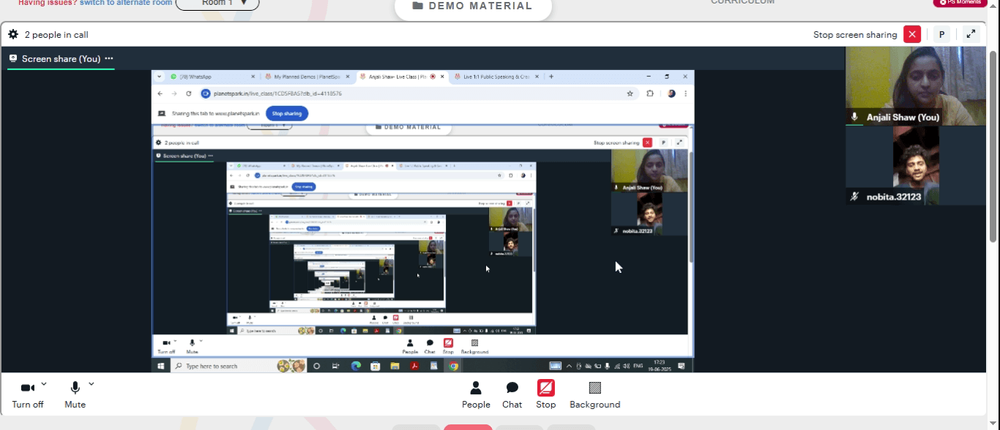Open the call settings gear icon
This screenshot has height=430, width=1000.
coord(13,34)
